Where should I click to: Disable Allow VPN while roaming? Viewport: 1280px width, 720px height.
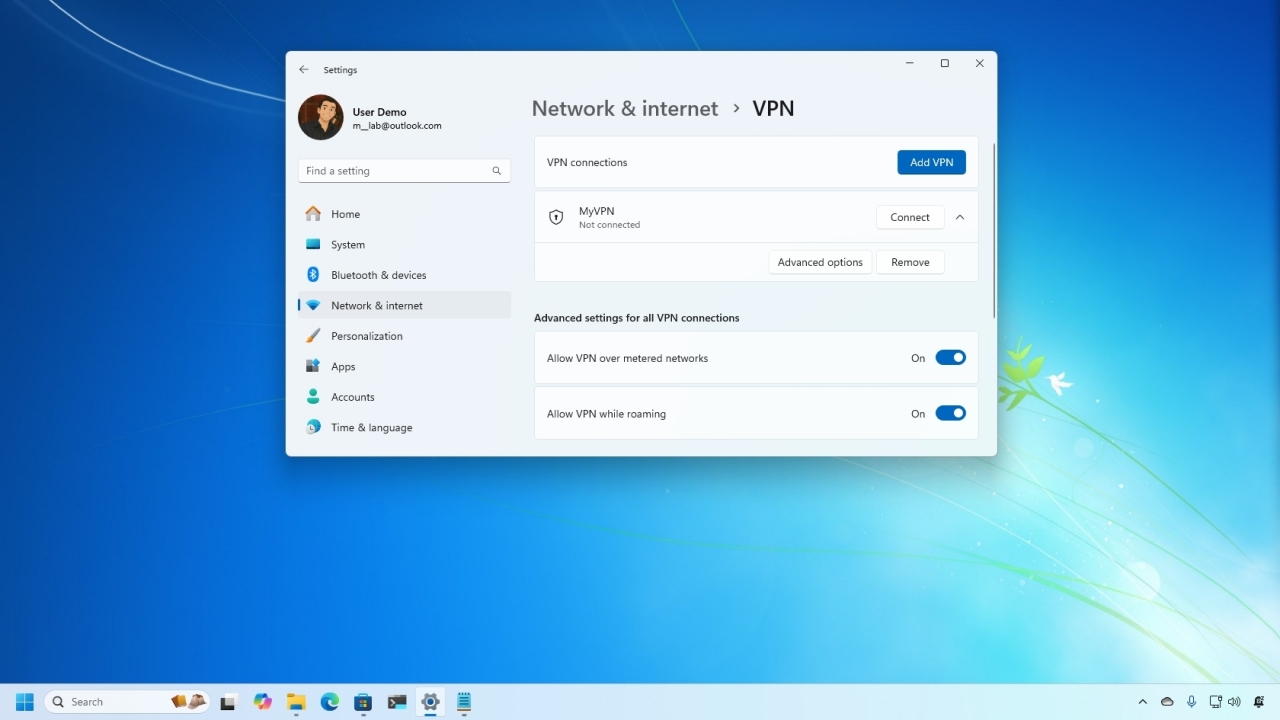pos(950,413)
